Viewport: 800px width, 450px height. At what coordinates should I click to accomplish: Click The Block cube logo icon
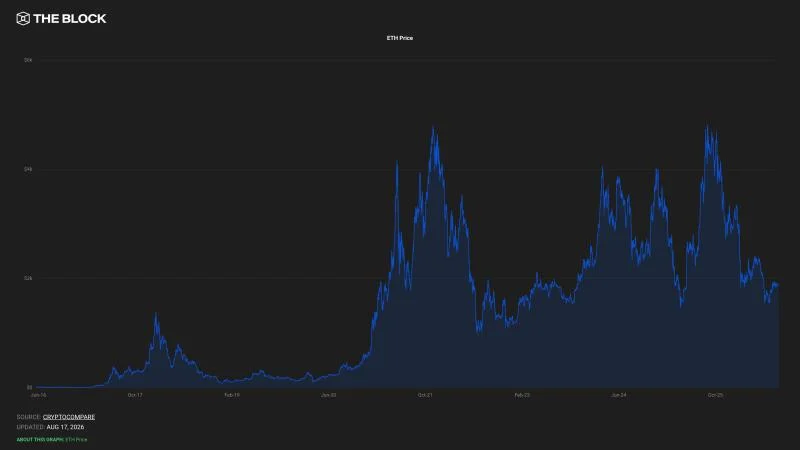tap(23, 19)
